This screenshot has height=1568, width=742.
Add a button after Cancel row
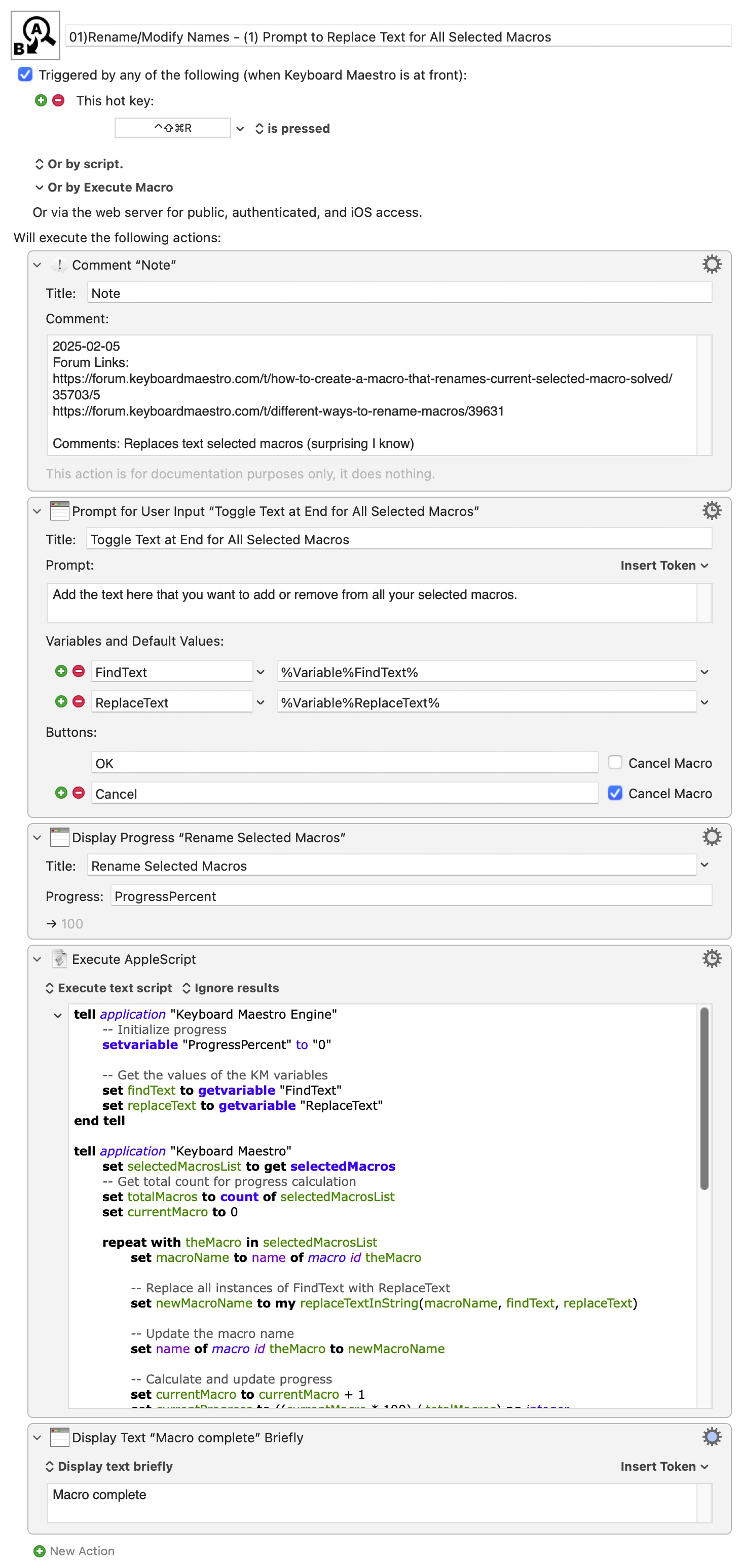click(x=61, y=793)
